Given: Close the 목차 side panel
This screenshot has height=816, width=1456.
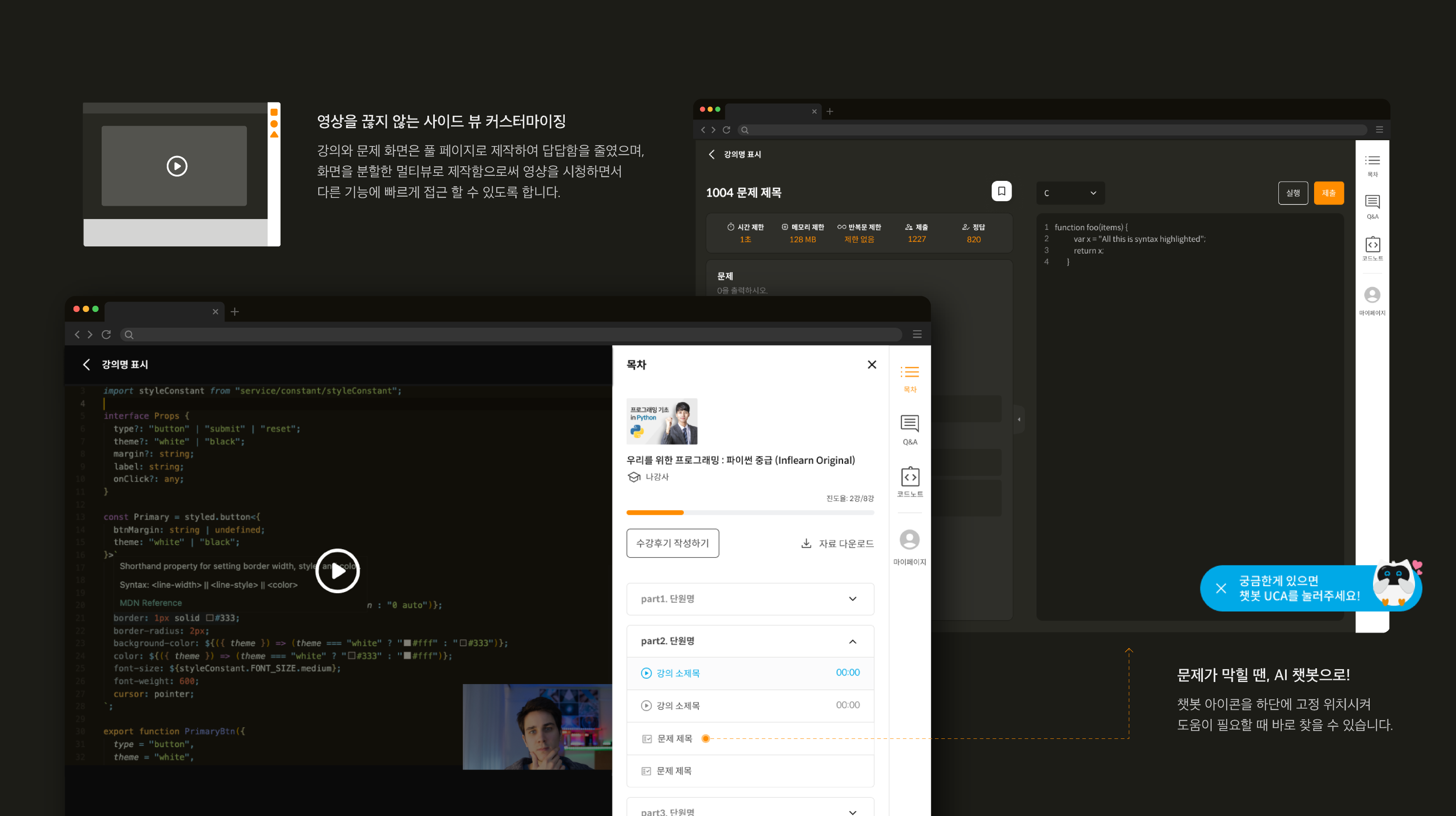Looking at the screenshot, I should (871, 365).
